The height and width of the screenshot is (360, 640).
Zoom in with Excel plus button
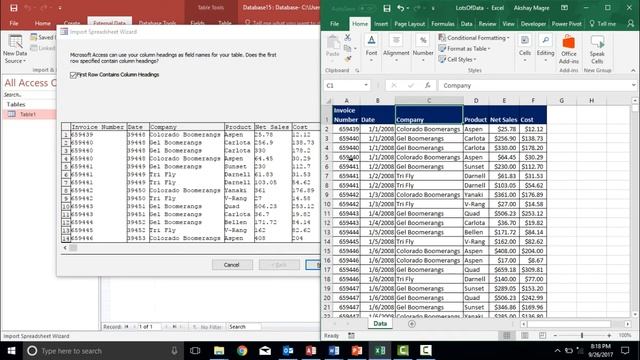click(609, 336)
